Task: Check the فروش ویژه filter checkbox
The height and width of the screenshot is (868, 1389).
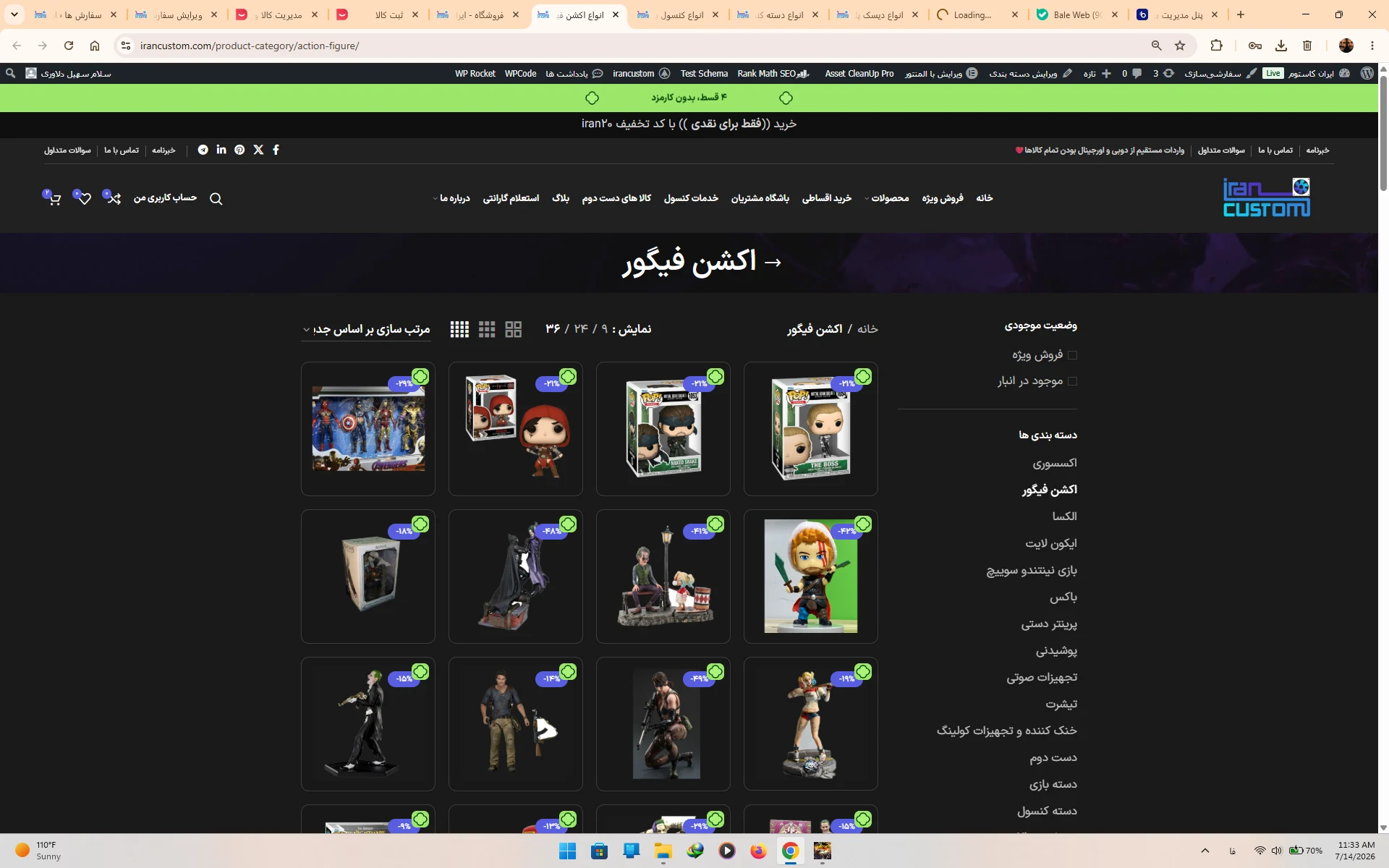Action: (x=1073, y=355)
